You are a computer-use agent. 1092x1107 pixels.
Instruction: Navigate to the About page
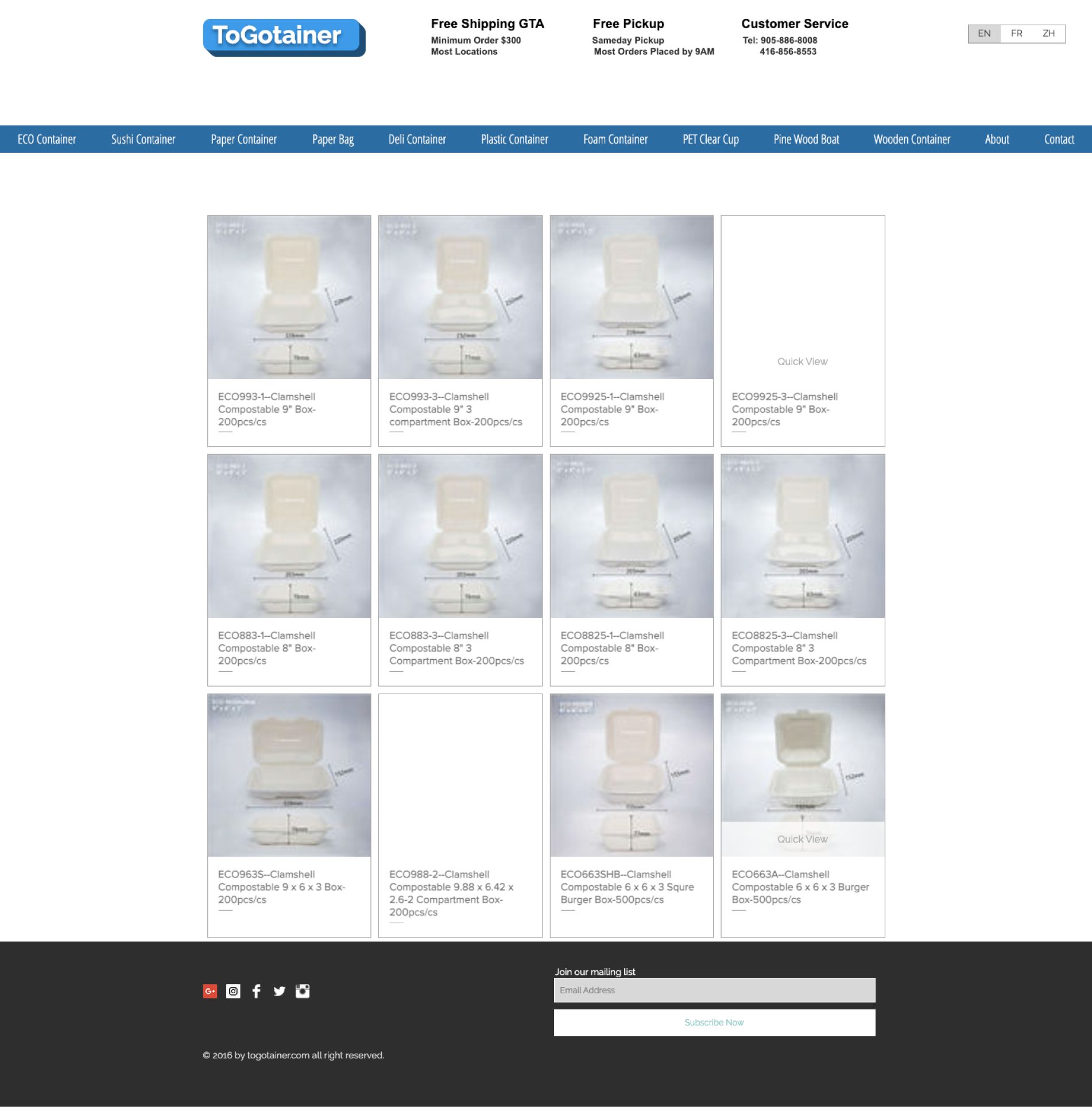[997, 139]
